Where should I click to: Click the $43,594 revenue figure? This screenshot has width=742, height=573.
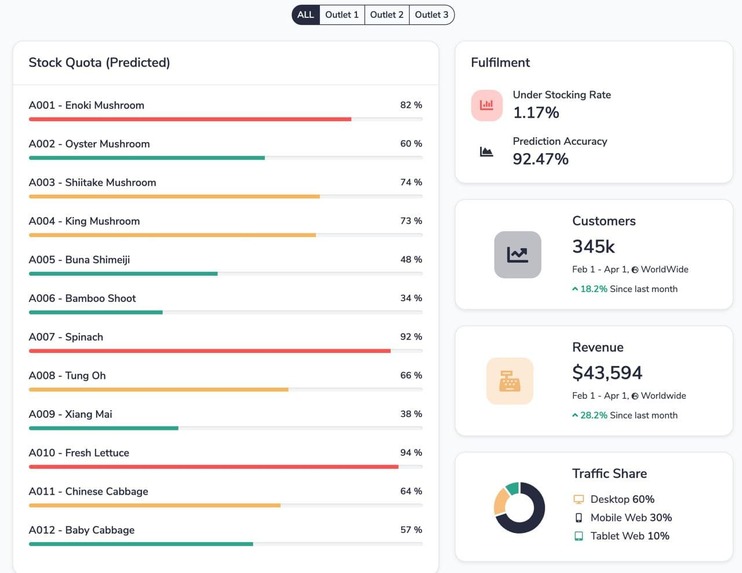(607, 373)
